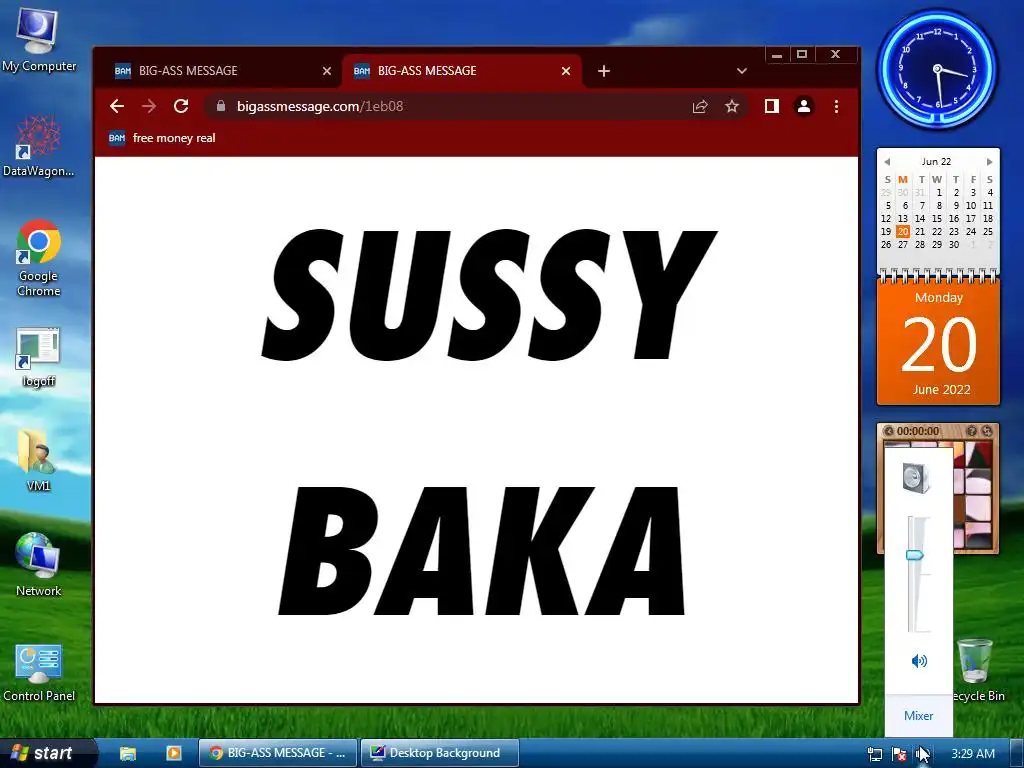Click the action center flag tray icon

899,754
